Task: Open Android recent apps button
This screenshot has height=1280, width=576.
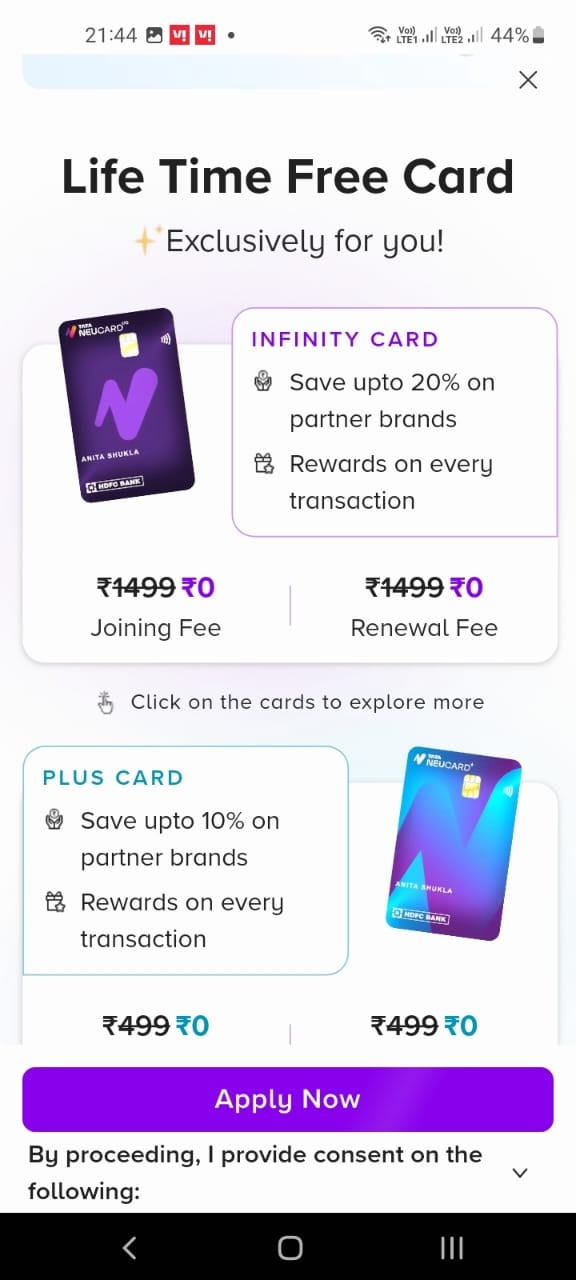Action: [x=452, y=1247]
